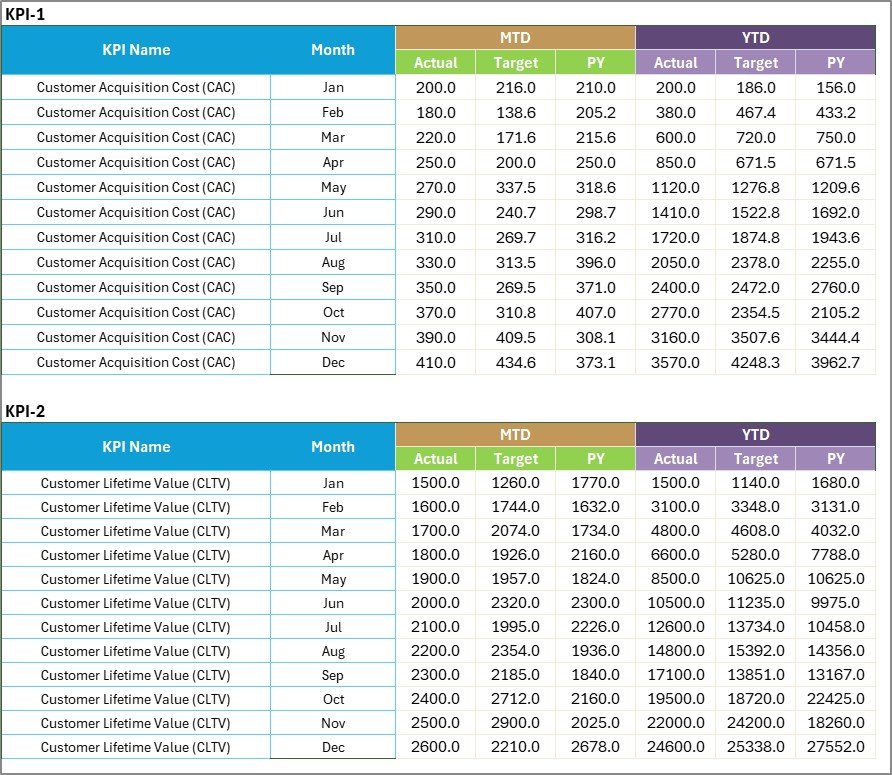Select the Target header under YTD in KPI-2
This screenshot has width=892, height=775.
pyautogui.click(x=756, y=459)
